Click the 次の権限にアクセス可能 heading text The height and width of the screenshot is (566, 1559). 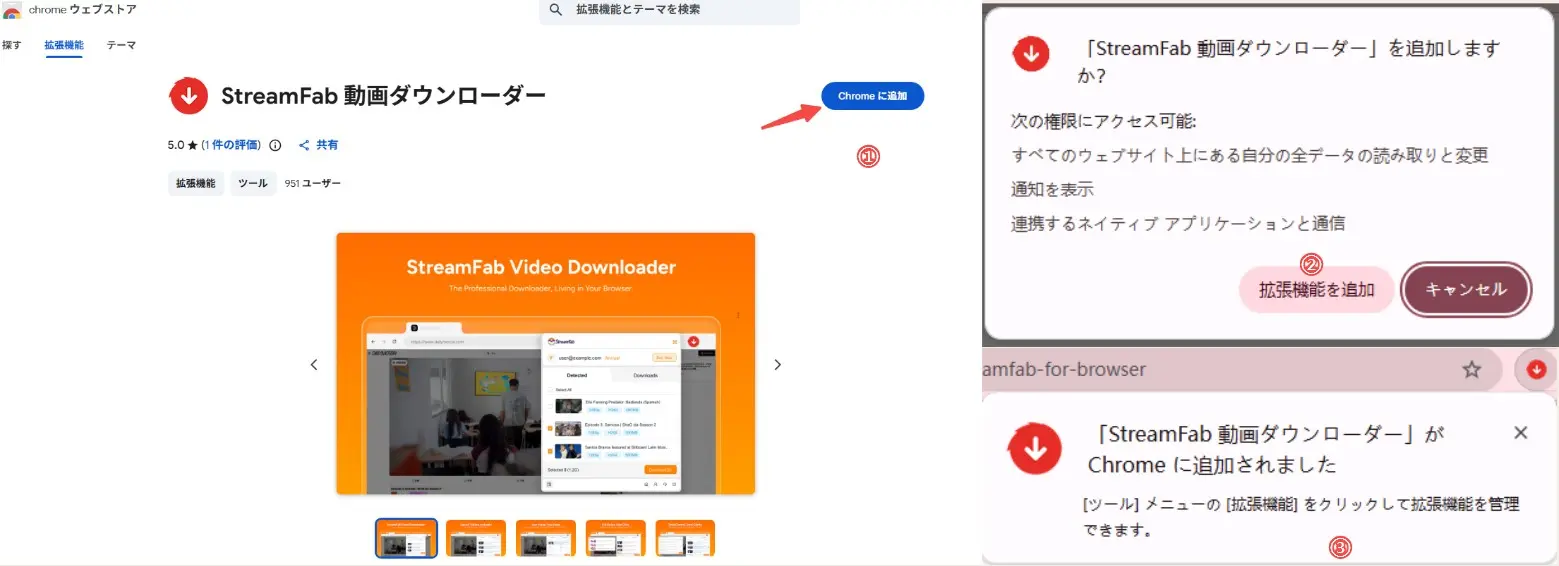tap(1104, 122)
